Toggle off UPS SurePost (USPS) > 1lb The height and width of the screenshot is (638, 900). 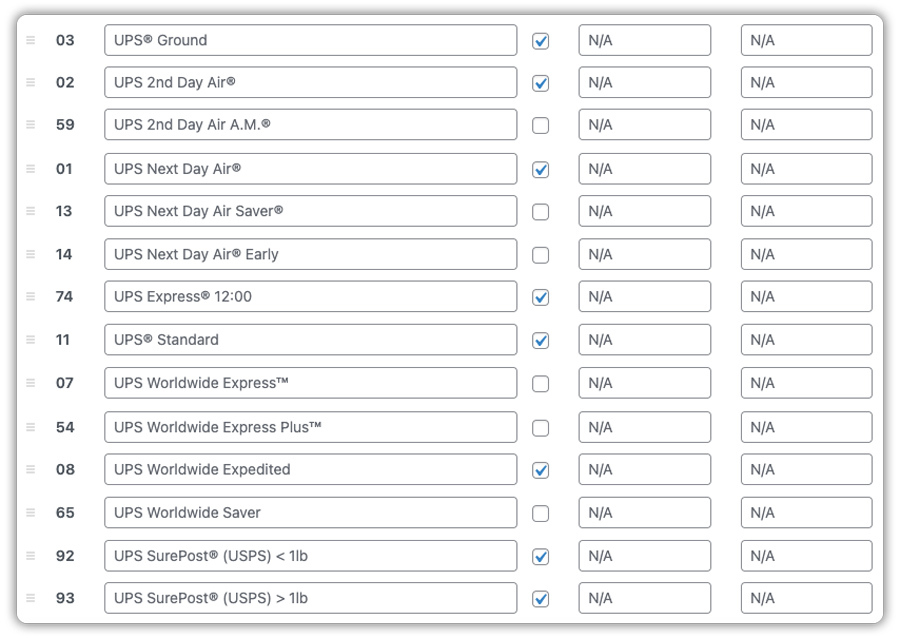pos(540,599)
